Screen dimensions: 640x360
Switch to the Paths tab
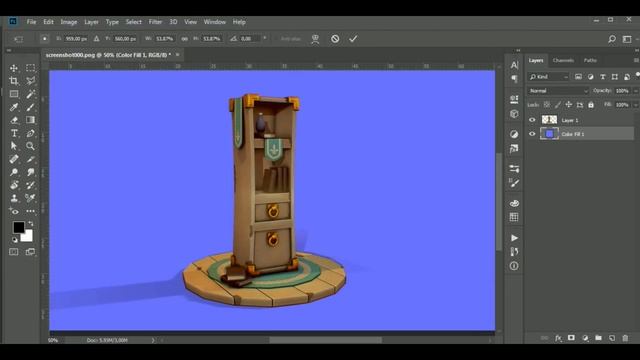point(590,60)
